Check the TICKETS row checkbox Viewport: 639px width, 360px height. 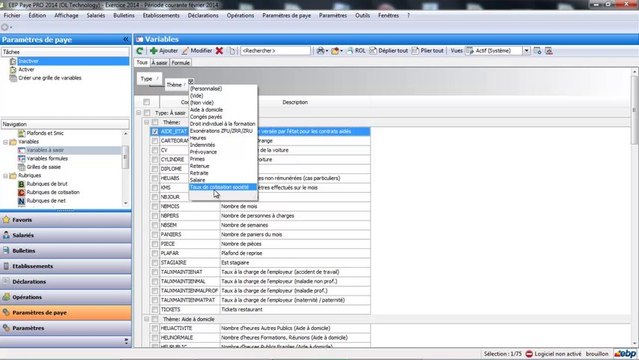pyautogui.click(x=155, y=309)
